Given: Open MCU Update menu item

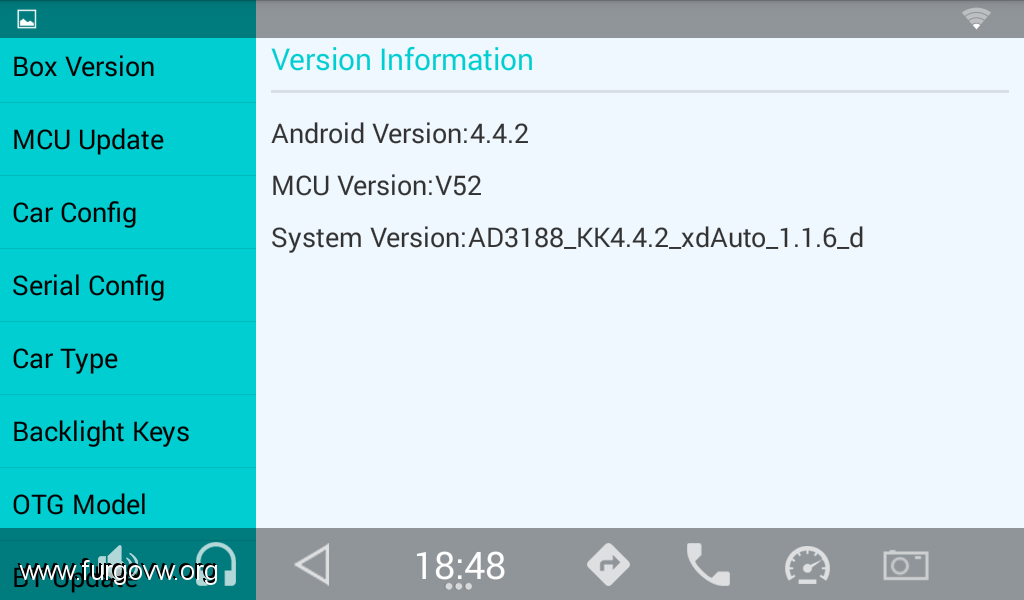Looking at the screenshot, I should [128, 140].
